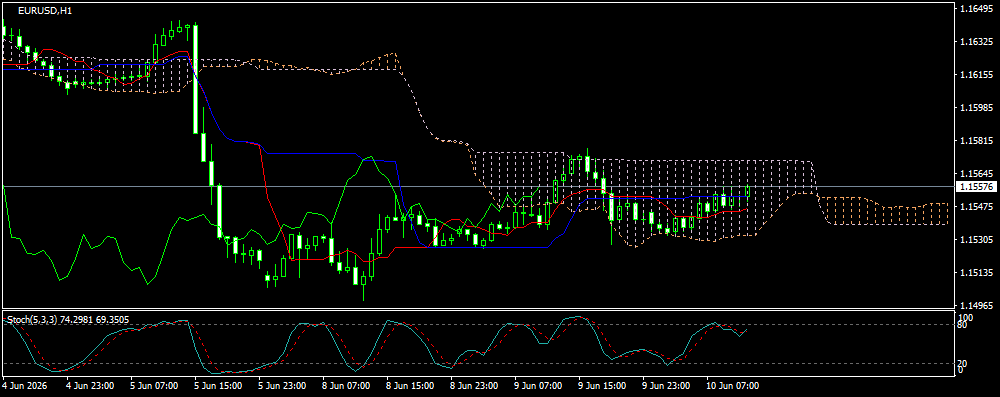Click the 4 Jun 23:00 time label
Screen dimensions: 1000x397
click(x=91, y=386)
